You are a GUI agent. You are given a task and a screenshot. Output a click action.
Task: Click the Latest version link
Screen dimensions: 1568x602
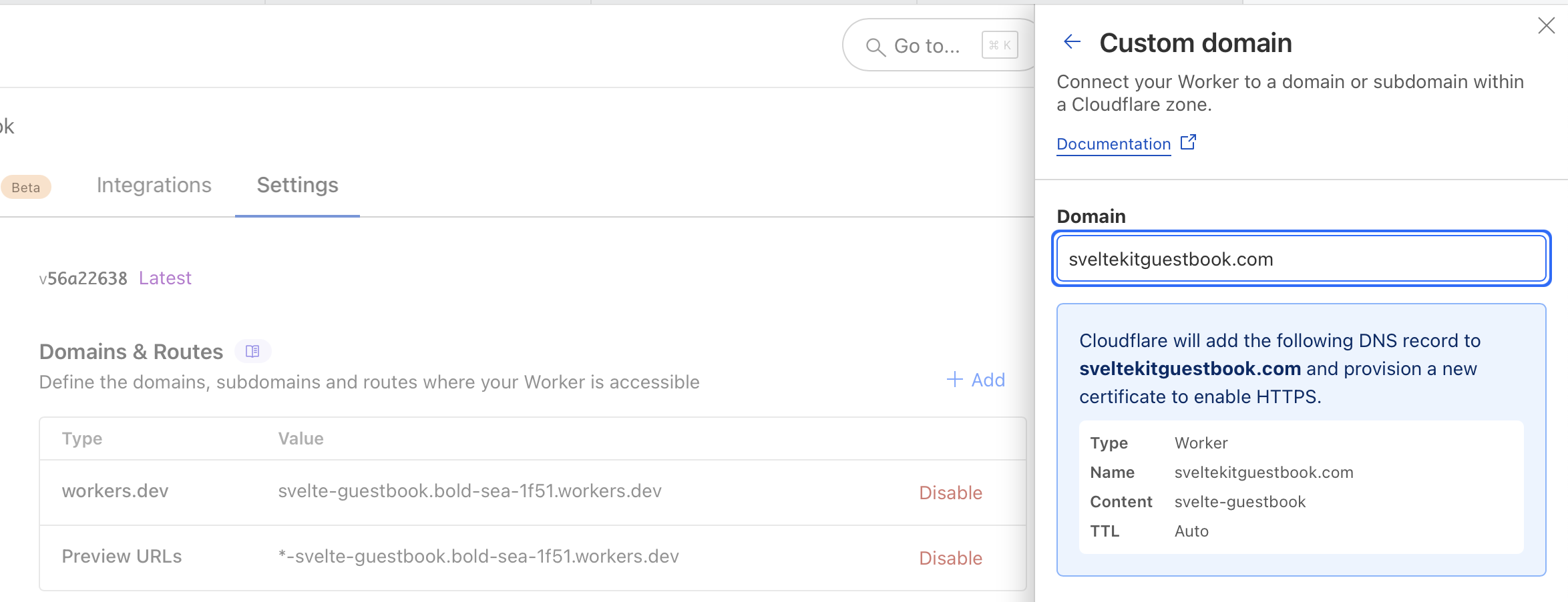pos(164,278)
